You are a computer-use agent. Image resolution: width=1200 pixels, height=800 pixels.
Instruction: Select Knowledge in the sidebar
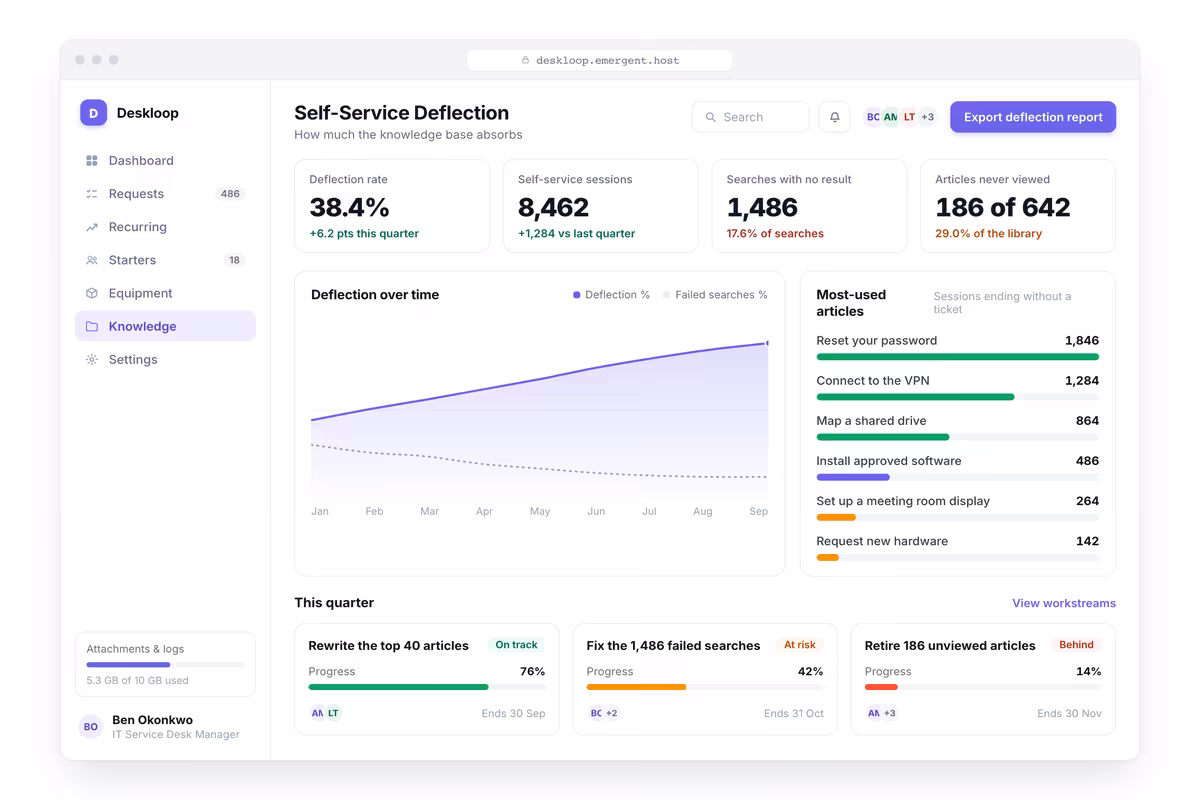(165, 326)
